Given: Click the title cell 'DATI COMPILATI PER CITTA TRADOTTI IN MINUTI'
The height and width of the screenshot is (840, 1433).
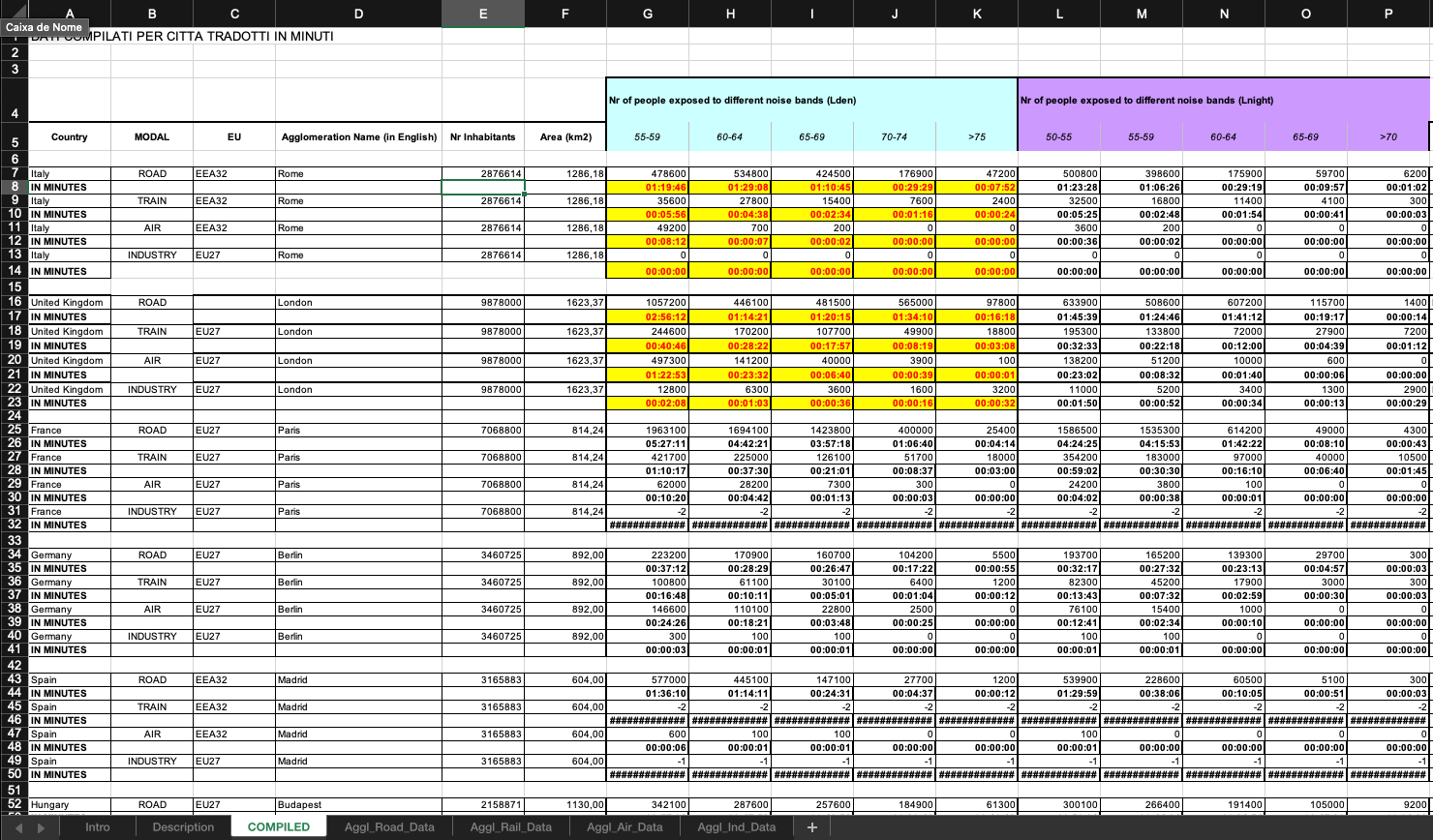Looking at the screenshot, I should pyautogui.click(x=182, y=36).
